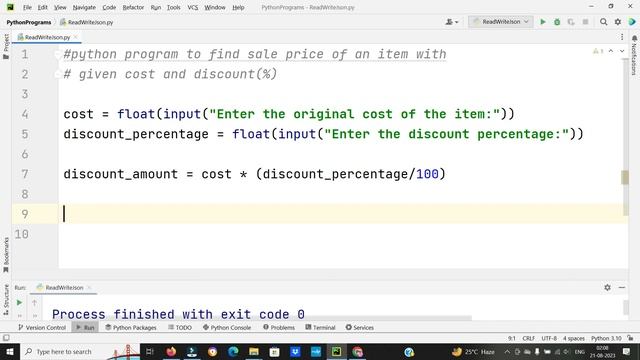Open the Version Control tool window
Screen dimensions: 640x360
click(42, 327)
